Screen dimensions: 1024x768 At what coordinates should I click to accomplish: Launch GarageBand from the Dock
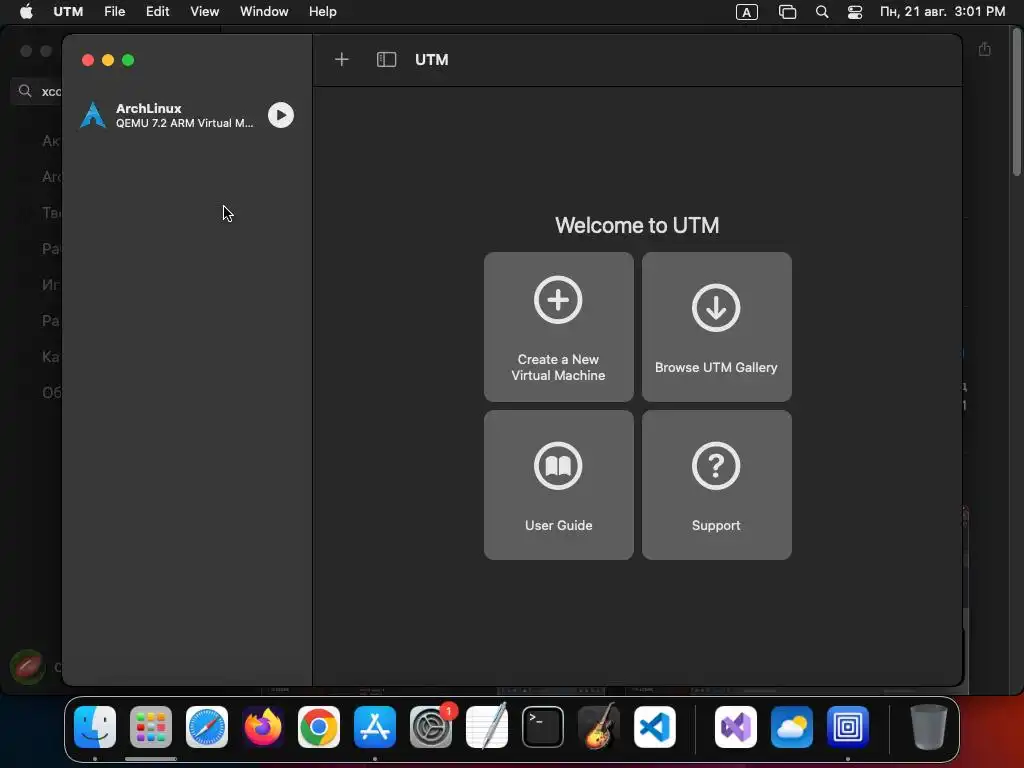(x=599, y=726)
